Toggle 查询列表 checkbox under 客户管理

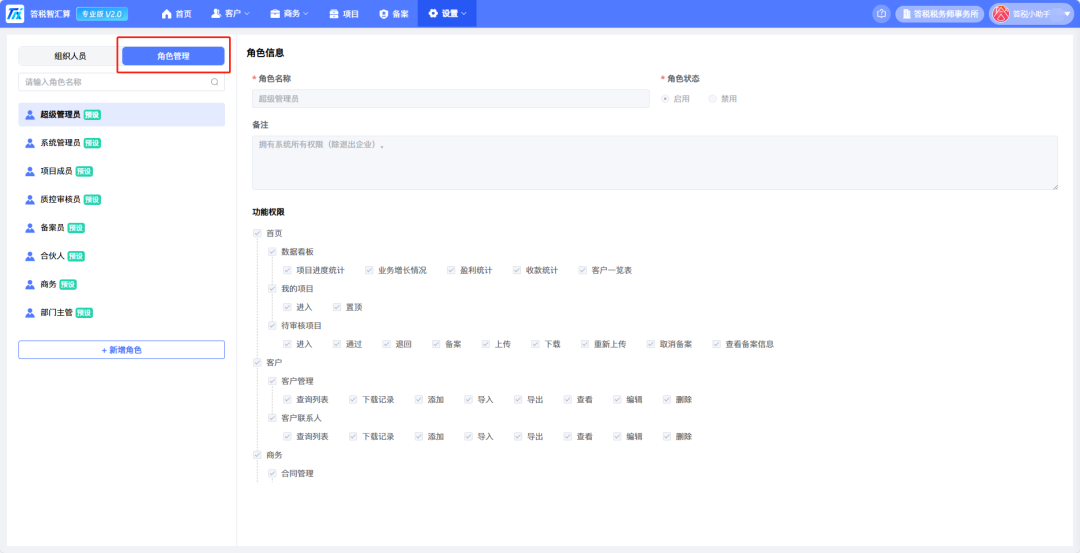(287, 399)
